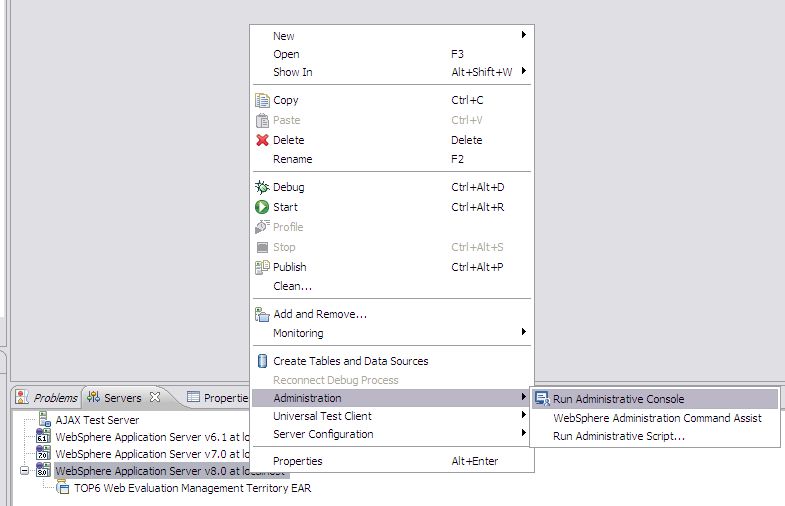785x506 pixels.
Task: Expand the Universal Test Client submenu arrow
Action: (x=524, y=414)
